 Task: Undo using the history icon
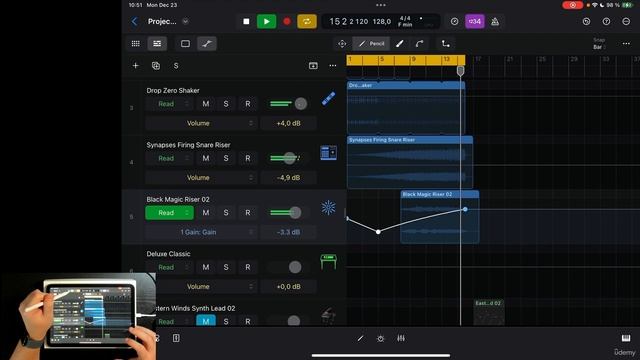(586, 21)
